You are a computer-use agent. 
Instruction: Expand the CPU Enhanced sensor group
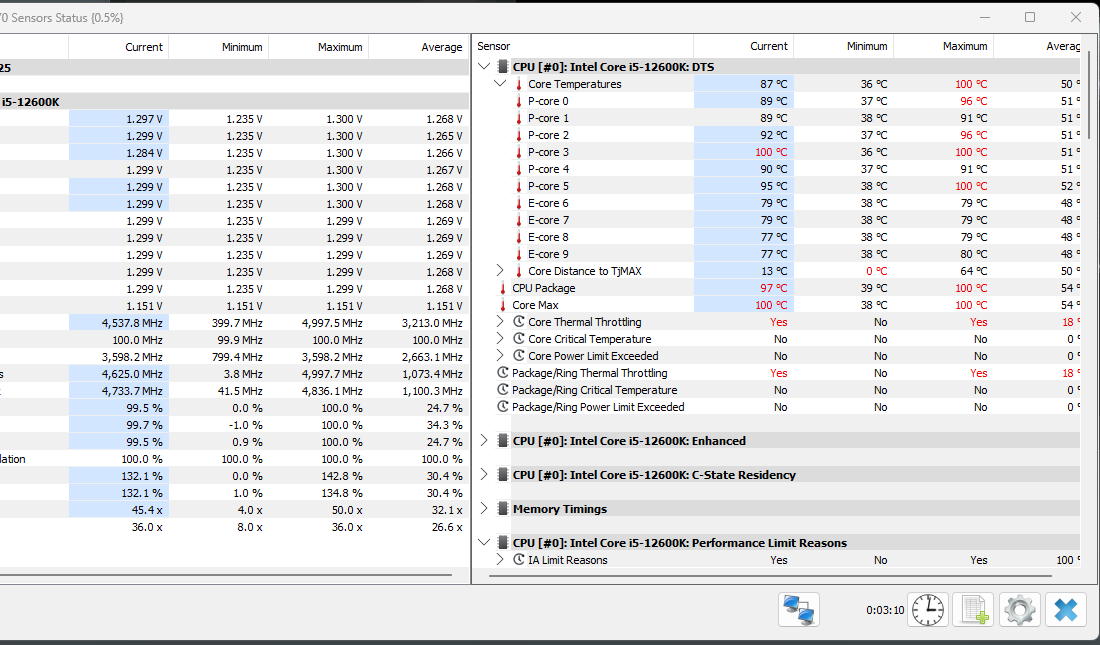(484, 440)
